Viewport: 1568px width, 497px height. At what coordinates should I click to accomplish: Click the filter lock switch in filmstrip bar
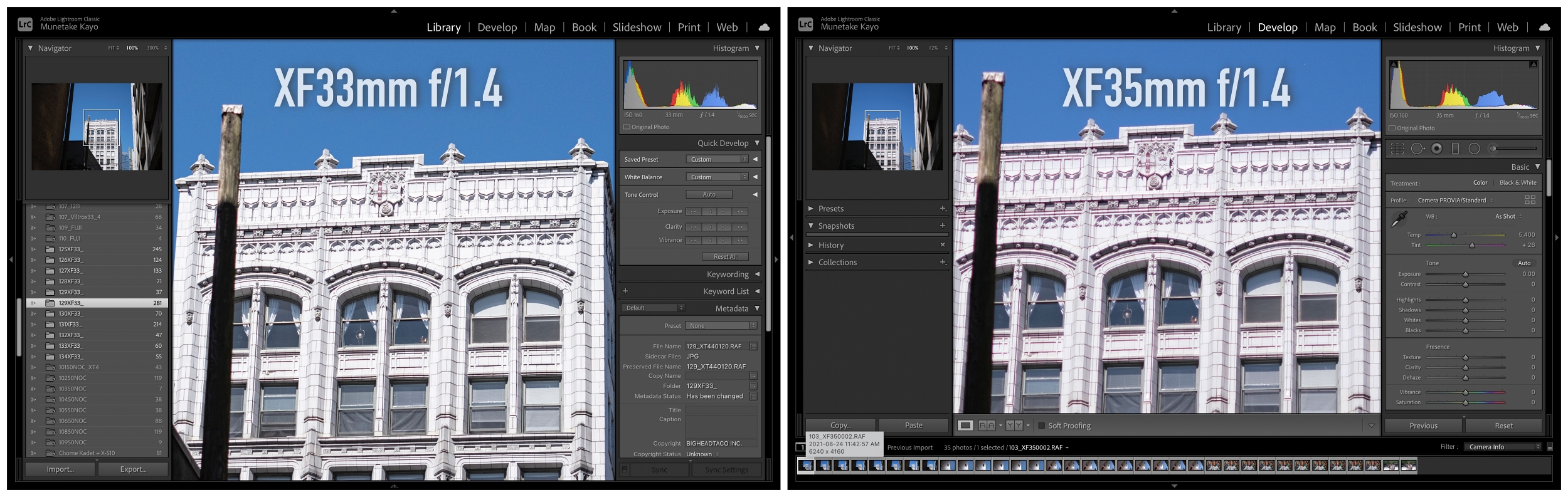[1550, 447]
